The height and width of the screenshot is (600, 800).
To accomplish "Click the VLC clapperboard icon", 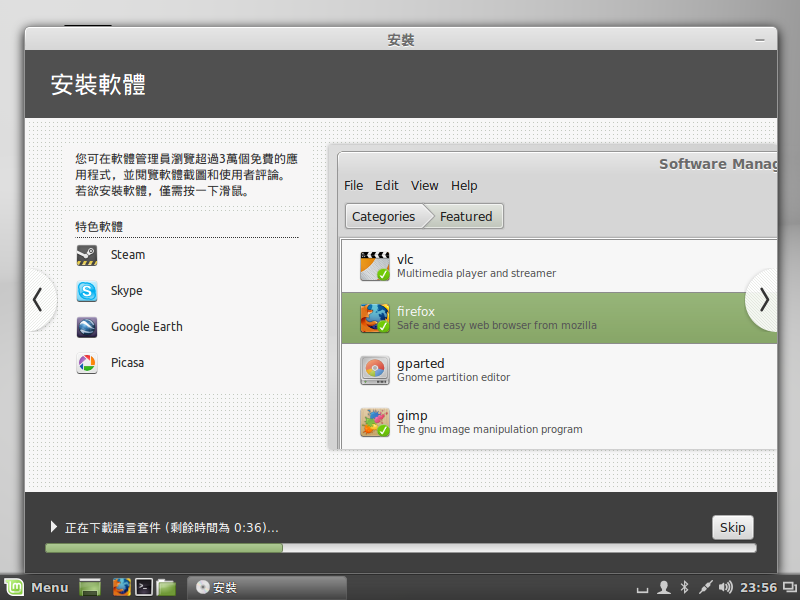I will coord(375,266).
